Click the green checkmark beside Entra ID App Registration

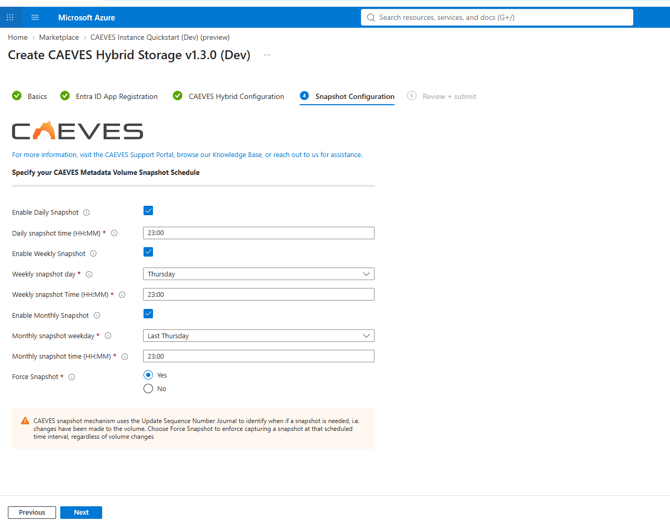65,96
